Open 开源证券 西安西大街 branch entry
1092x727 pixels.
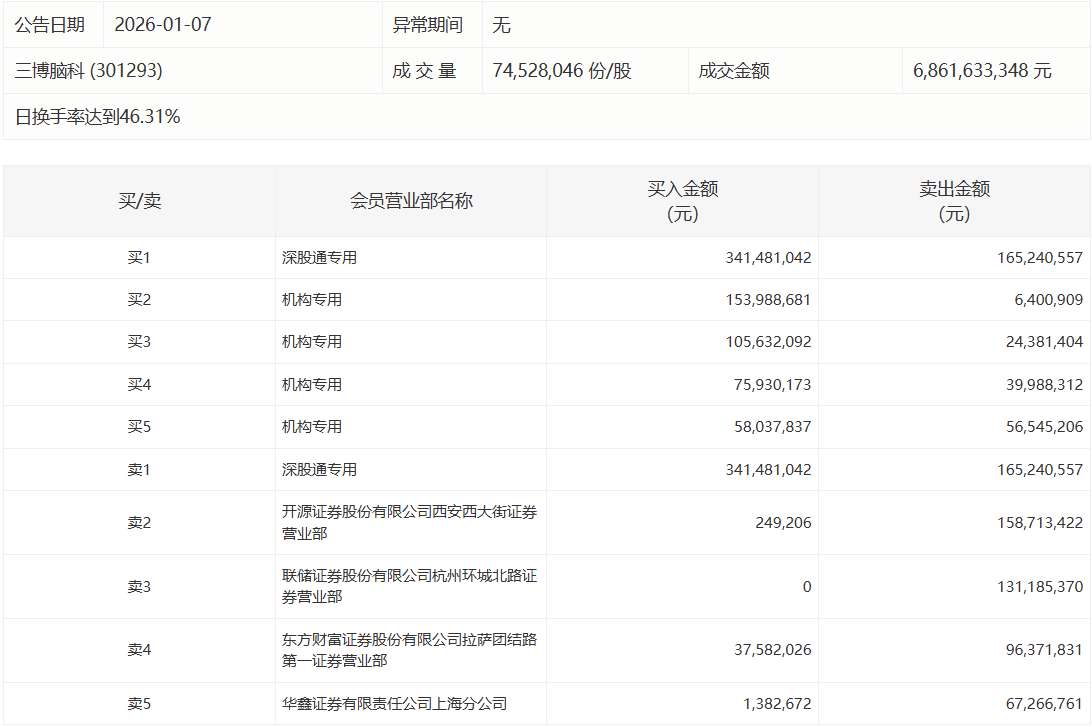click(409, 522)
